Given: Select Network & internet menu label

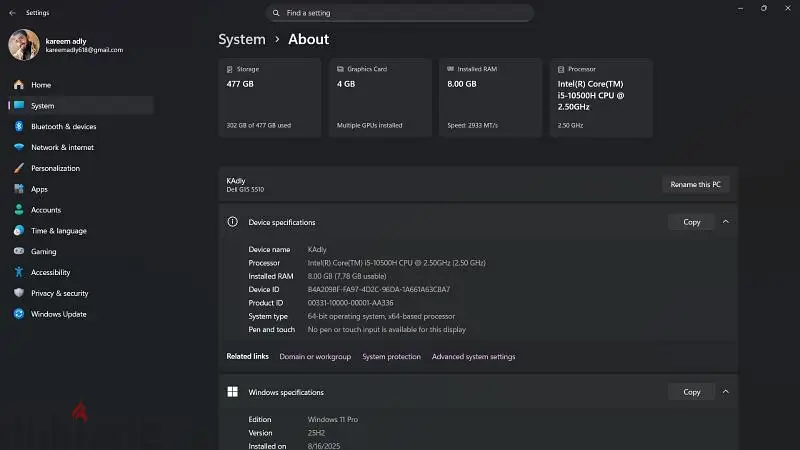Looking at the screenshot, I should 62,147.
